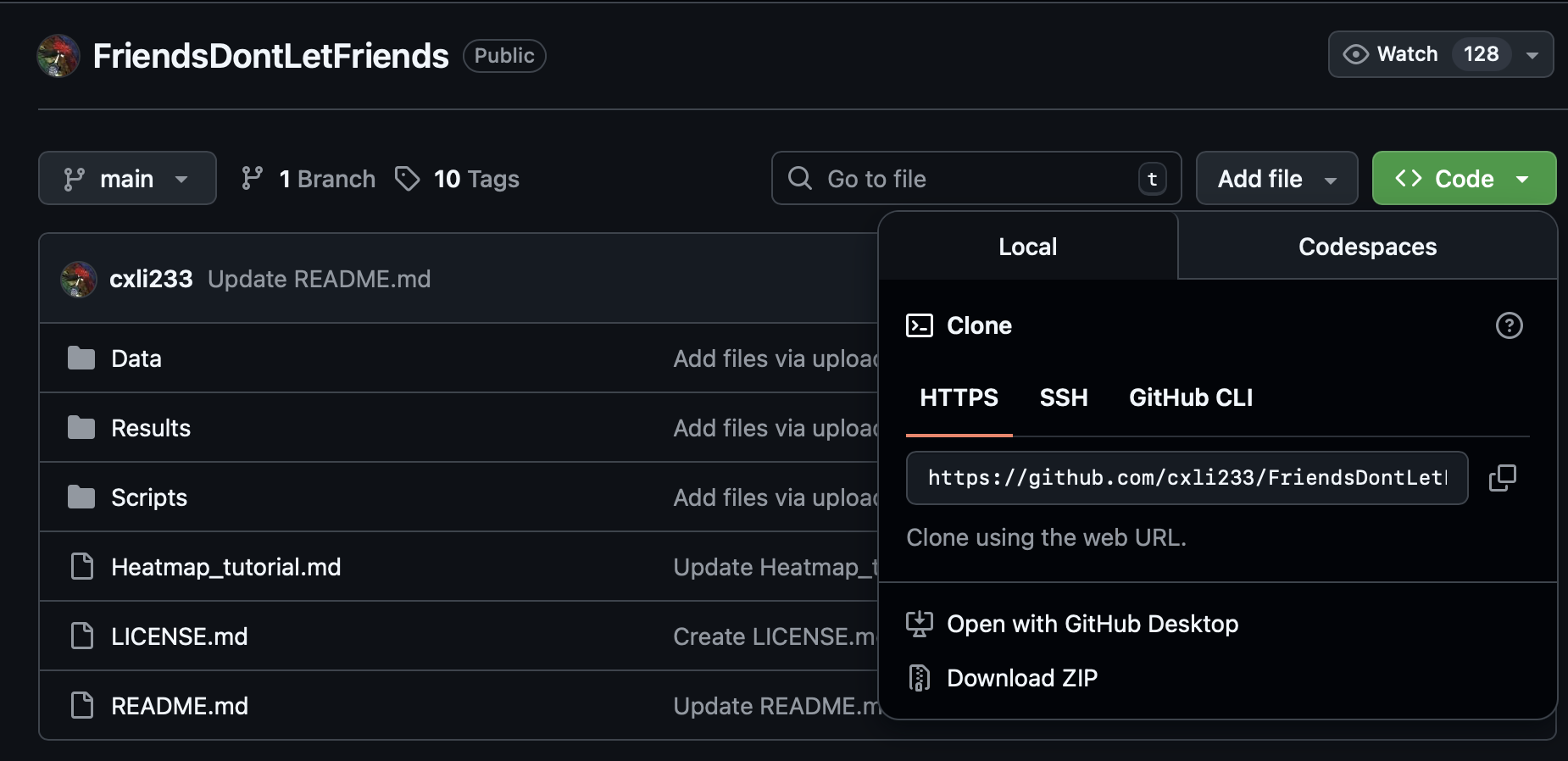Viewport: 1568px width, 761px height.
Task: Open the main branch selector dropdown
Action: pyautogui.click(x=127, y=179)
